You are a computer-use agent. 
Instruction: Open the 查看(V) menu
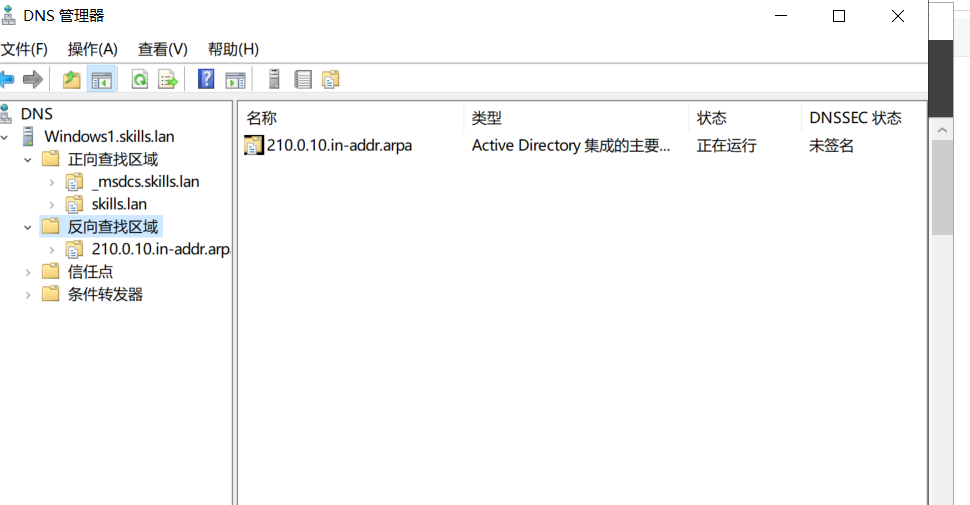(x=162, y=49)
